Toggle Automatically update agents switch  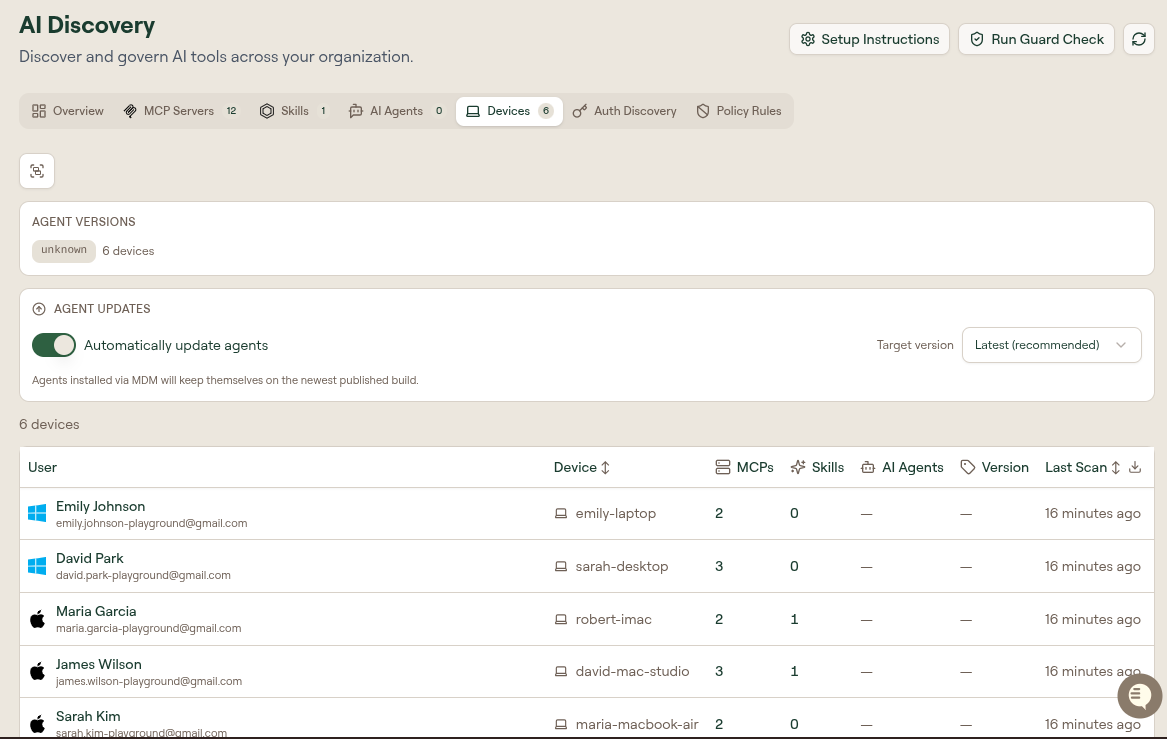54,345
